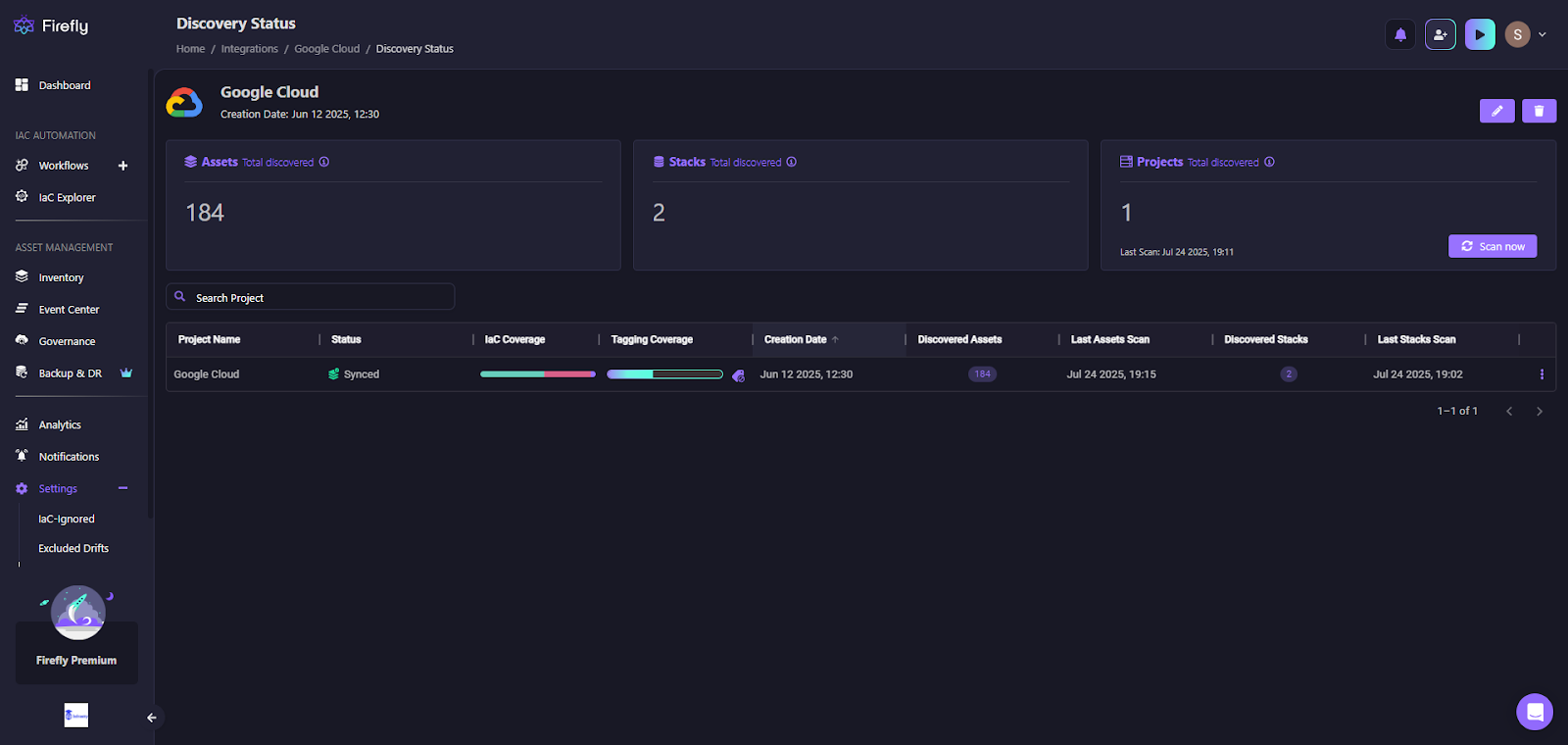Screen dimensions: 1568x745
Task: Sort by Creation Date column
Action: [x=795, y=339]
